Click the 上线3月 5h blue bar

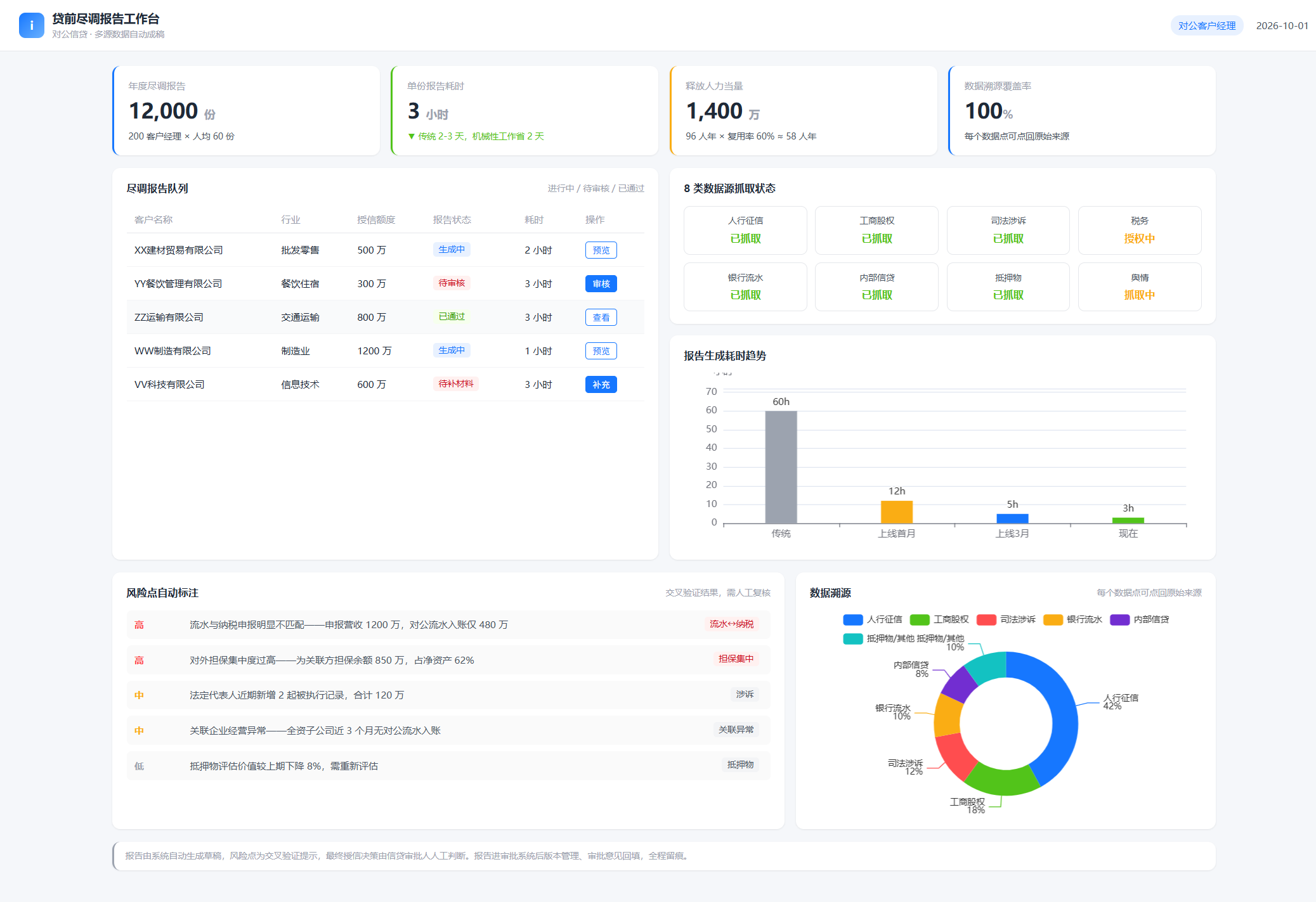pyautogui.click(x=1012, y=519)
